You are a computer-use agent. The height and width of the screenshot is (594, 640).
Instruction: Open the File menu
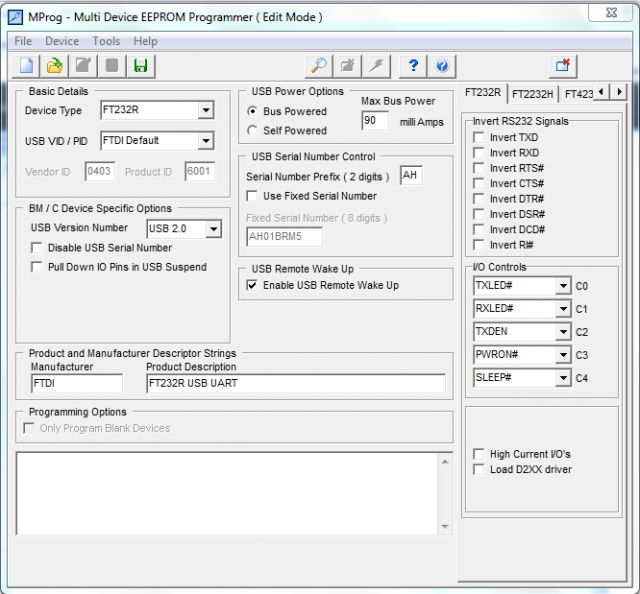coord(23,41)
